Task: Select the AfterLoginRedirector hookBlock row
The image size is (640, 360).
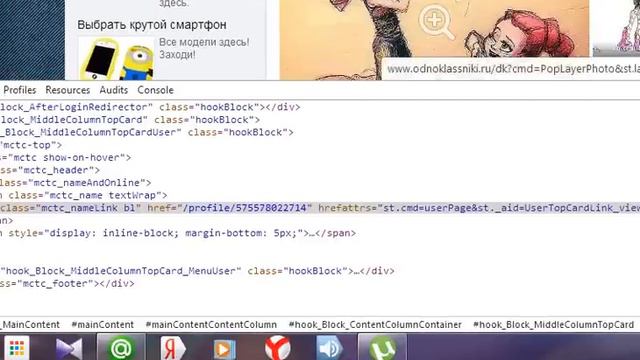Action: coord(150,107)
